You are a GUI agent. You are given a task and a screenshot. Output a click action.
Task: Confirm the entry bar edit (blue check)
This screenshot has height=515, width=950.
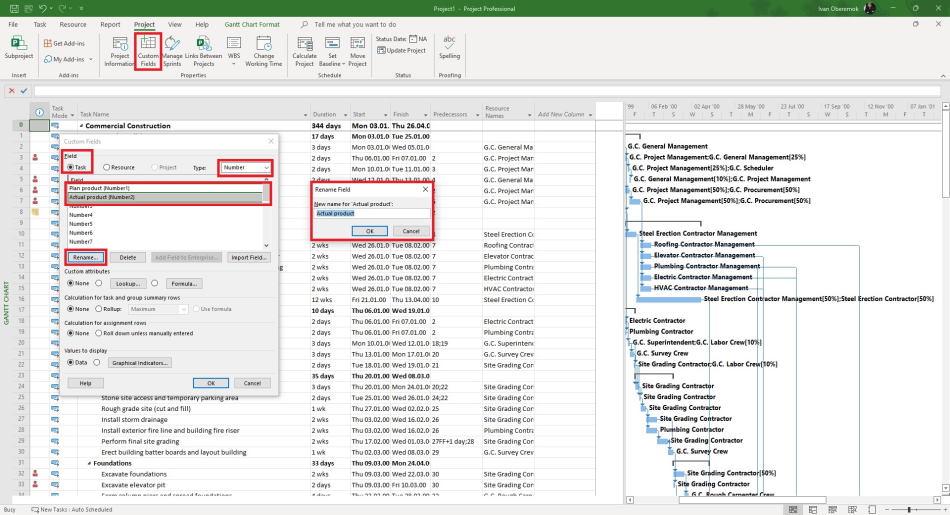click(24, 91)
